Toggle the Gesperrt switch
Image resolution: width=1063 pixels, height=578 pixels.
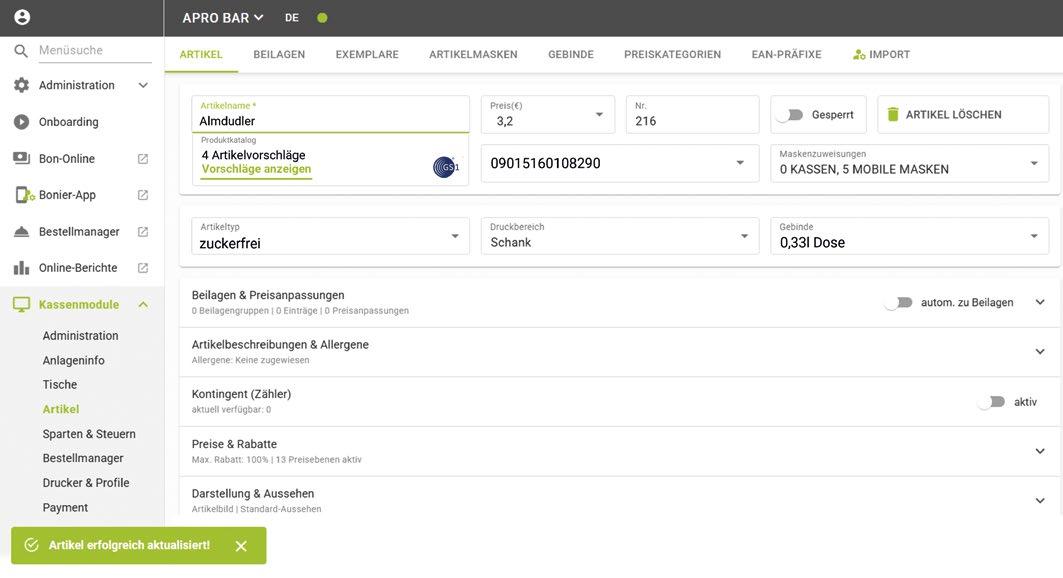(x=790, y=115)
